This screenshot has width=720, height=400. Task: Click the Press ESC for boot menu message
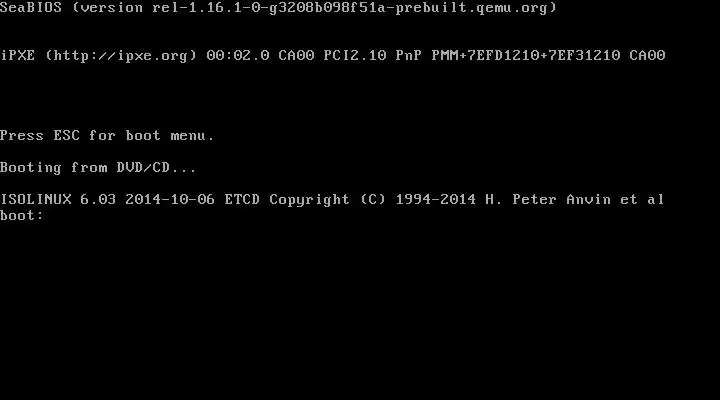107,135
